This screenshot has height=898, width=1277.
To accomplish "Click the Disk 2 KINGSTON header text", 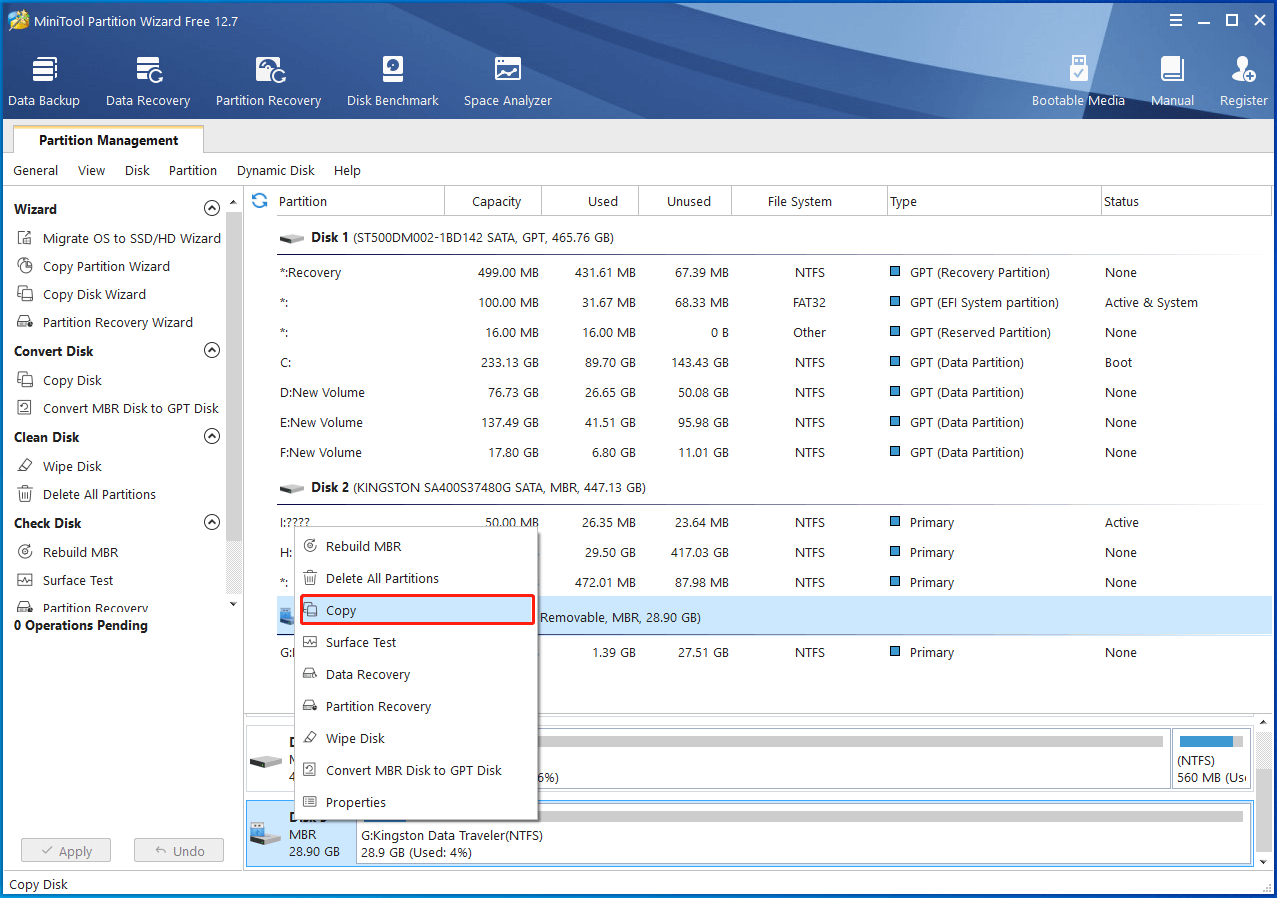I will pyautogui.click(x=478, y=488).
